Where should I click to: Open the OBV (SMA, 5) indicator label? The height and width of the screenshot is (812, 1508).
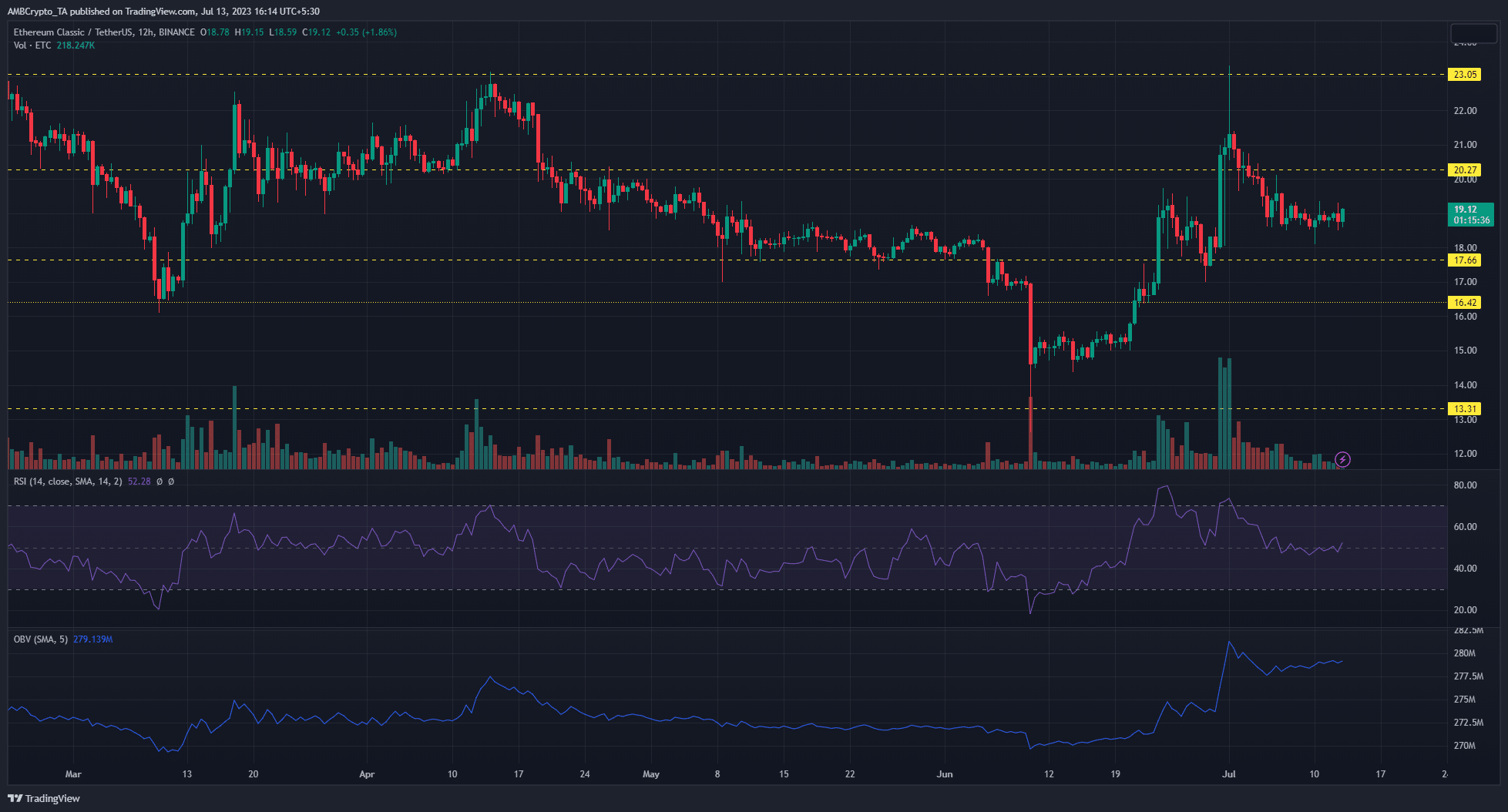click(x=41, y=639)
